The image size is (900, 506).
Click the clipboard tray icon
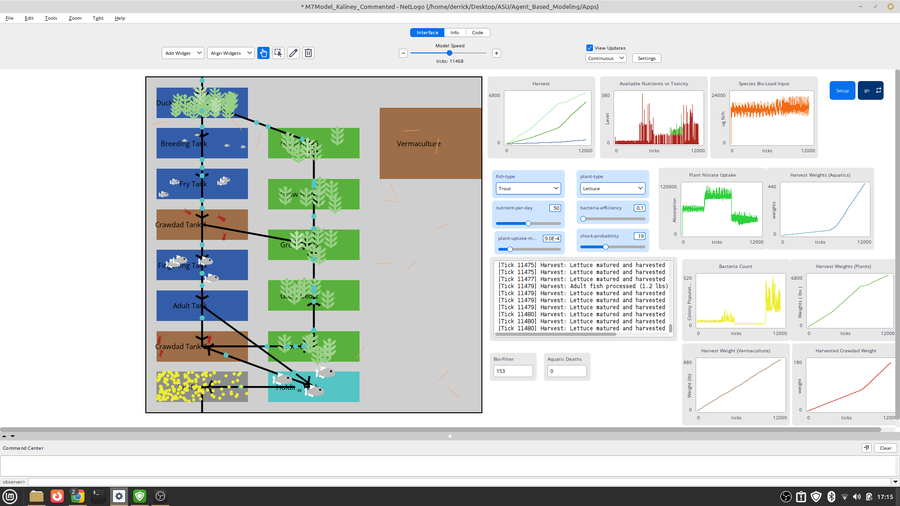coord(801,497)
